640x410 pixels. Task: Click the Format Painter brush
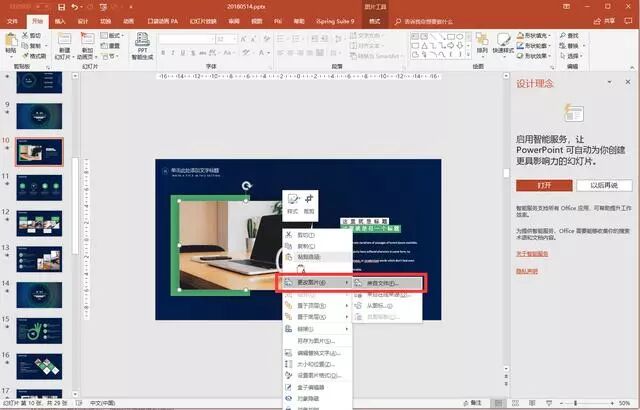25,56
